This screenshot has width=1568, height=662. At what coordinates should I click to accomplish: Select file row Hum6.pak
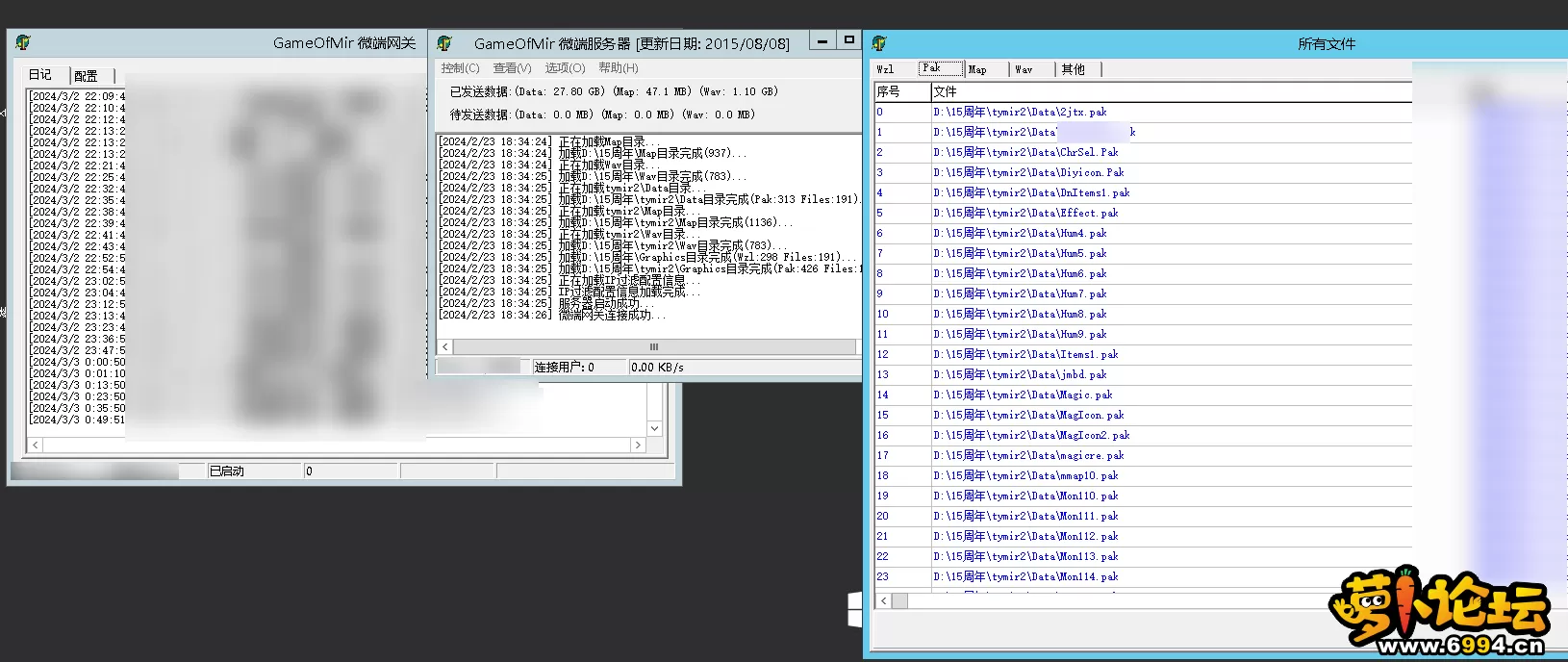(x=1143, y=273)
